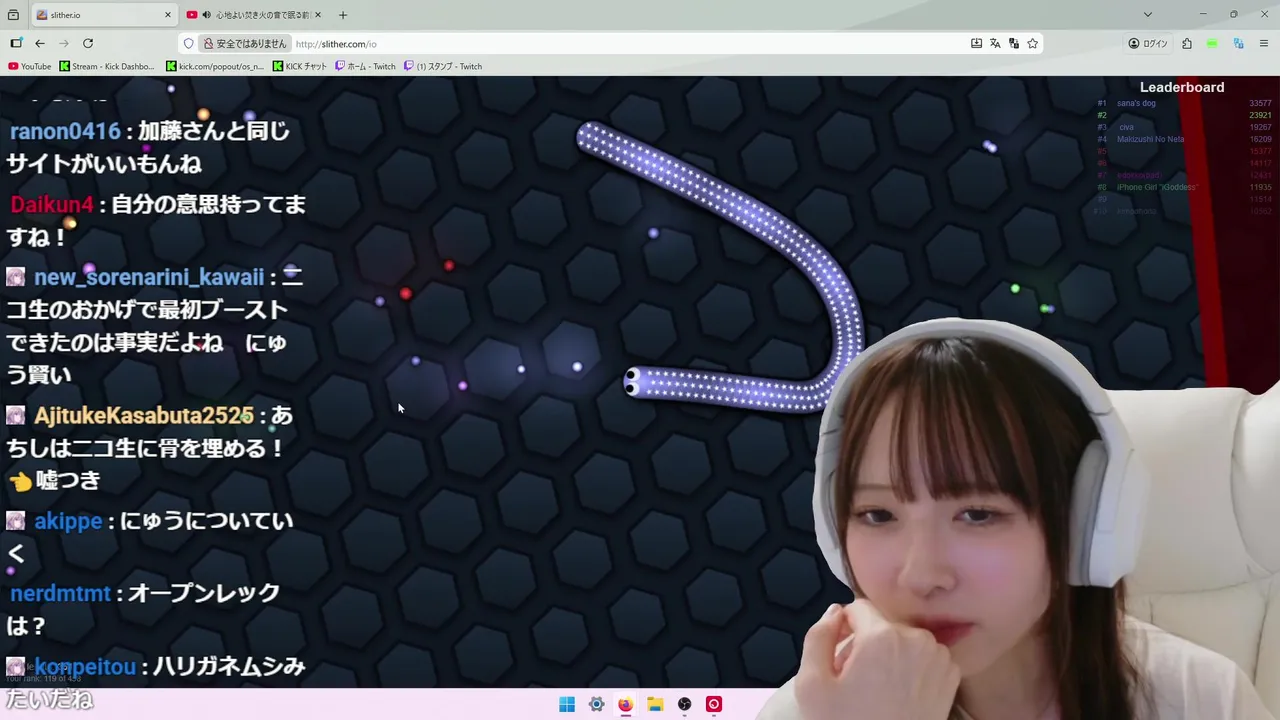Image resolution: width=1280 pixels, height=720 pixels.
Task: Mute the audio-playing YouTube tab
Action: (x=206, y=15)
